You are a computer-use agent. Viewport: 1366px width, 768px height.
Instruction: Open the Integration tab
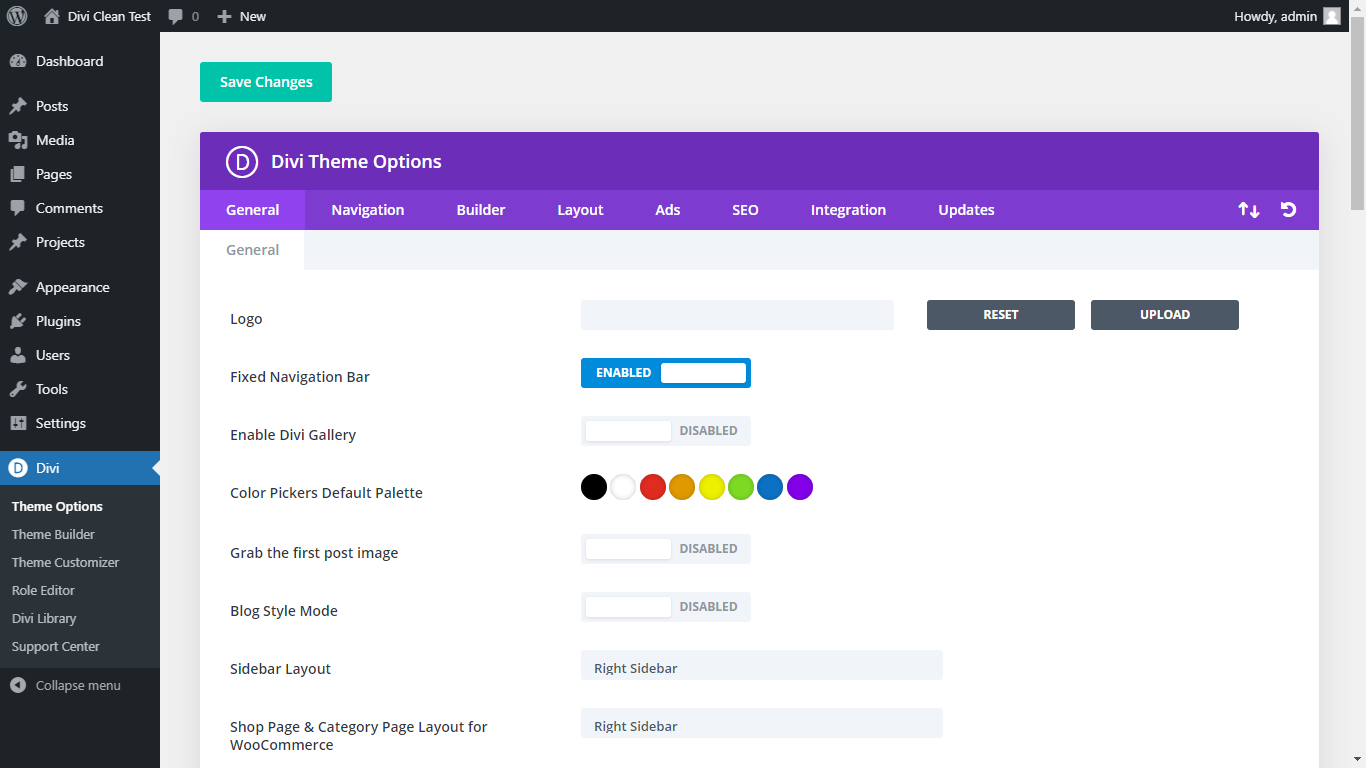tap(848, 210)
